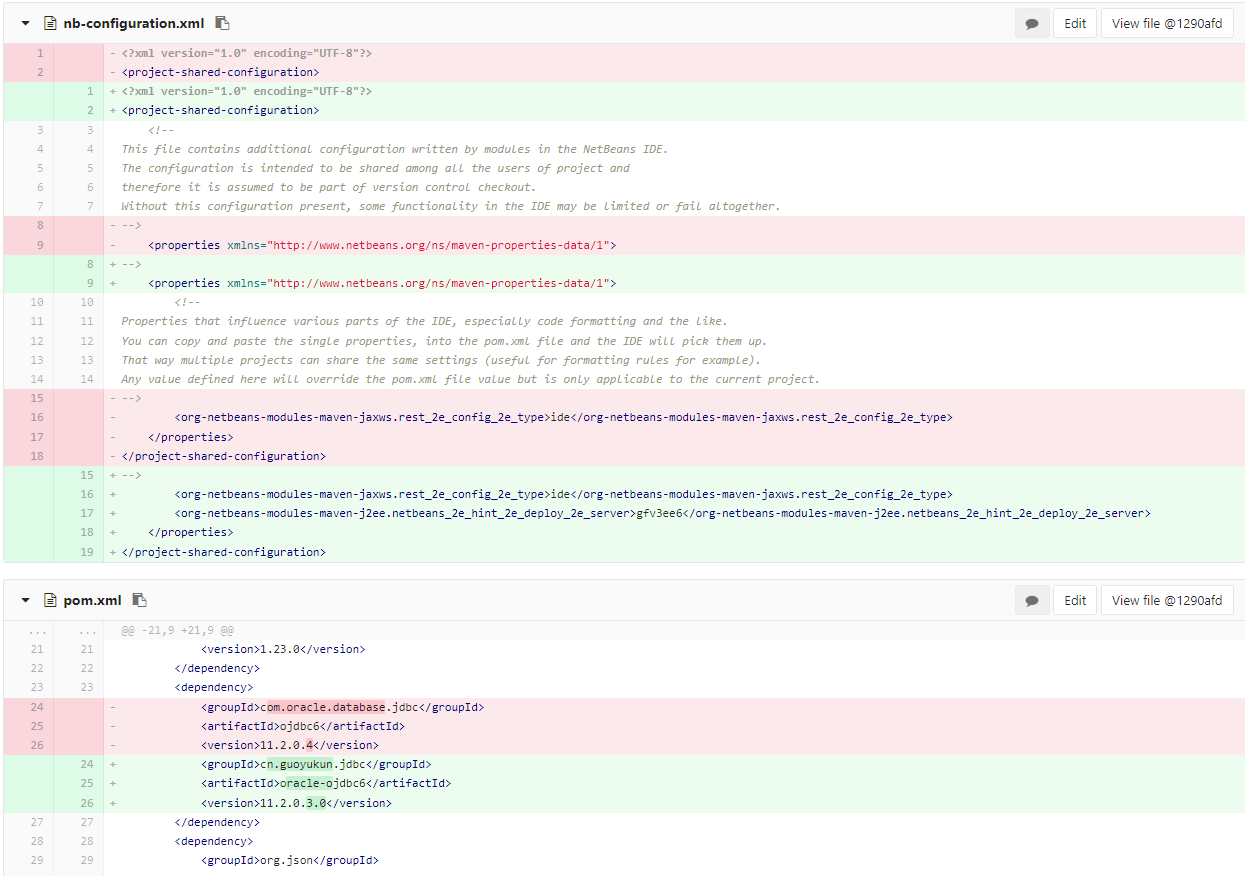Click added line with cn.guoyukun.jdbc groupId

316,764
